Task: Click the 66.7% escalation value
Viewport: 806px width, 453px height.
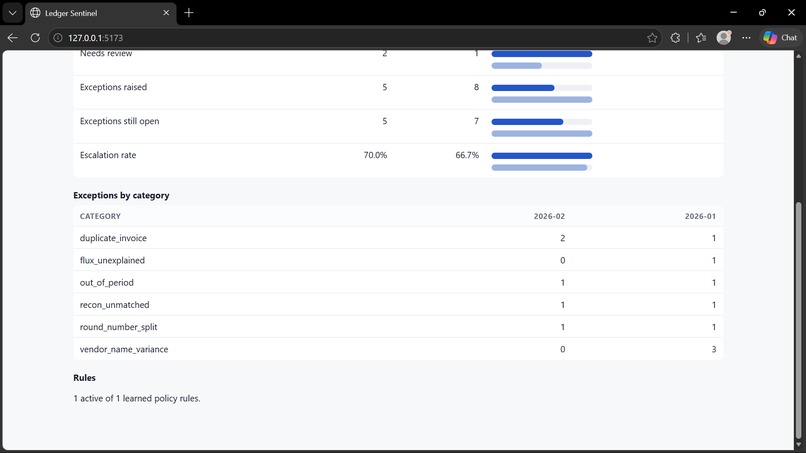Action: coord(467,155)
